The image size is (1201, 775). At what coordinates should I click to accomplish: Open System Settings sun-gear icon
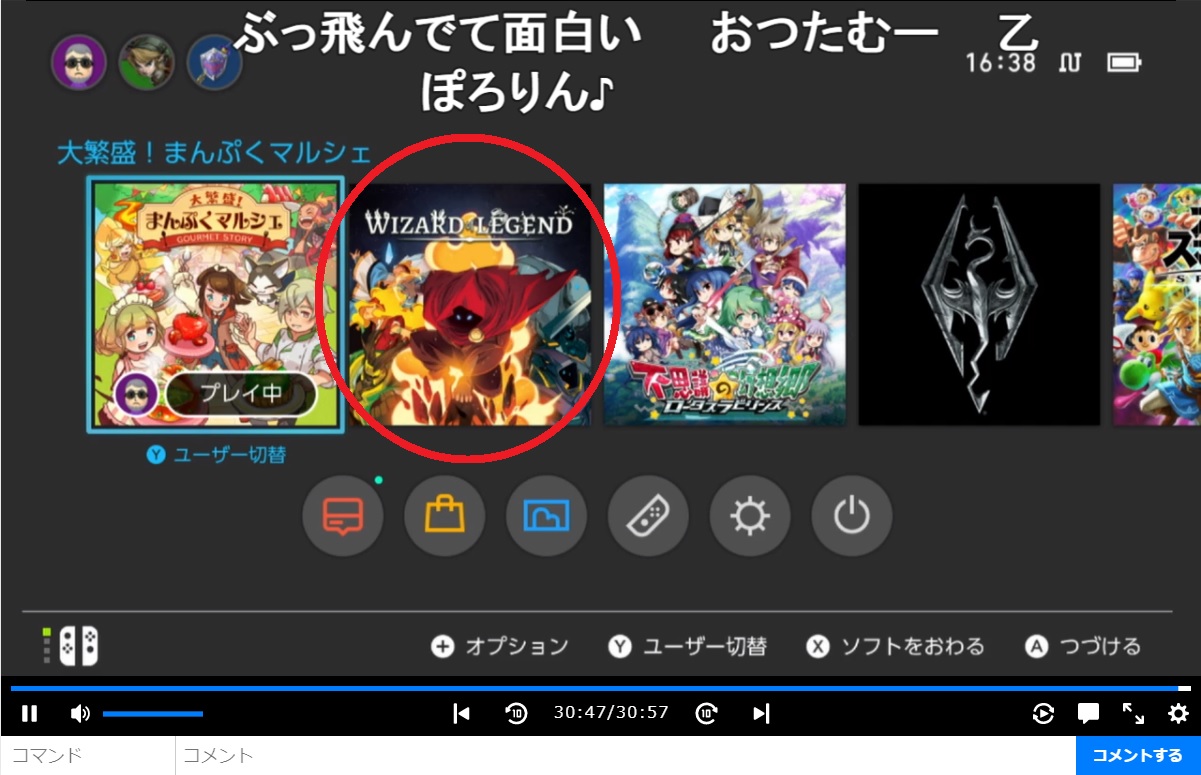tap(750, 516)
